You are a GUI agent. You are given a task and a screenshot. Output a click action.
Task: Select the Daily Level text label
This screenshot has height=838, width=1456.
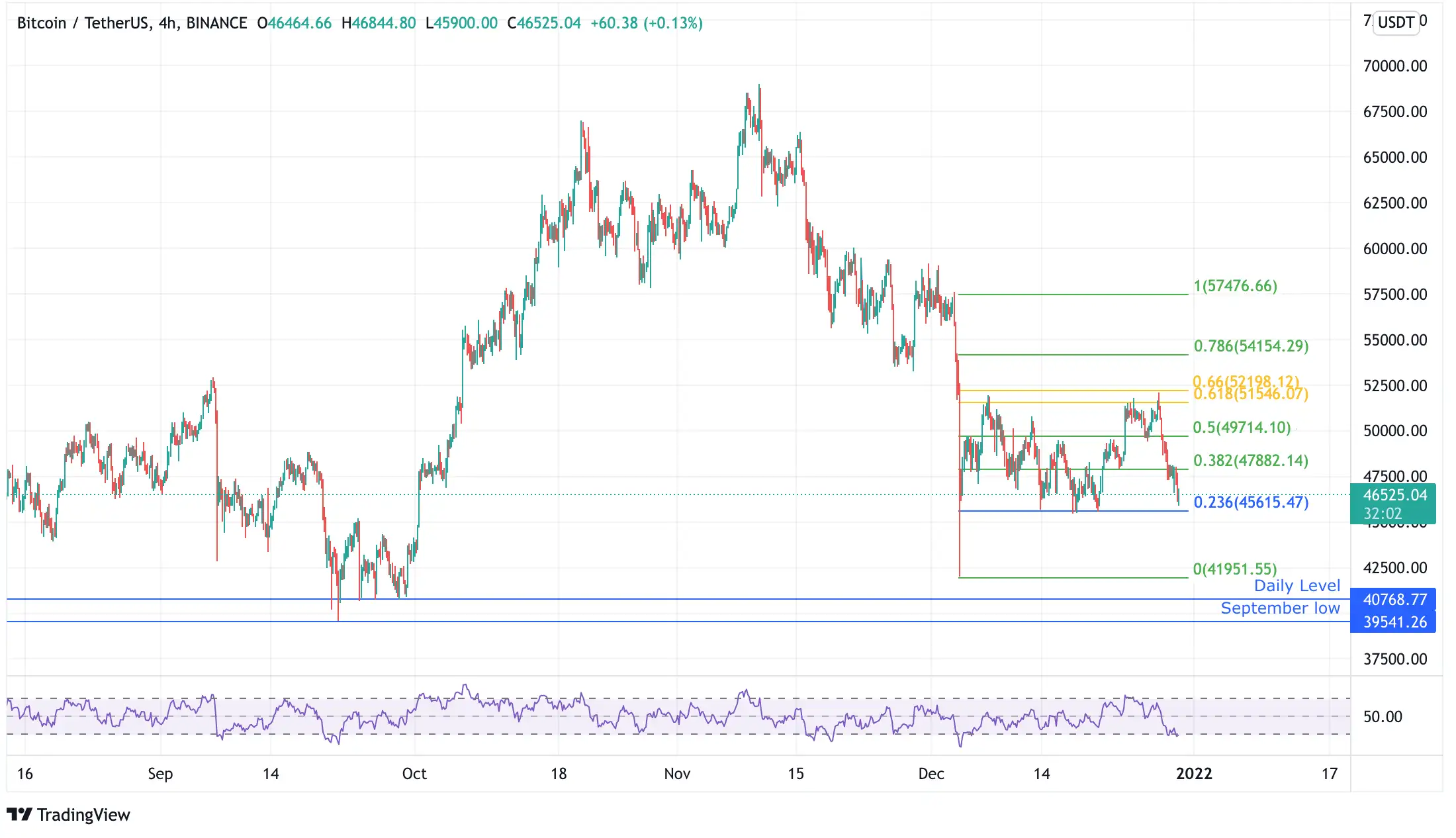(1297, 586)
